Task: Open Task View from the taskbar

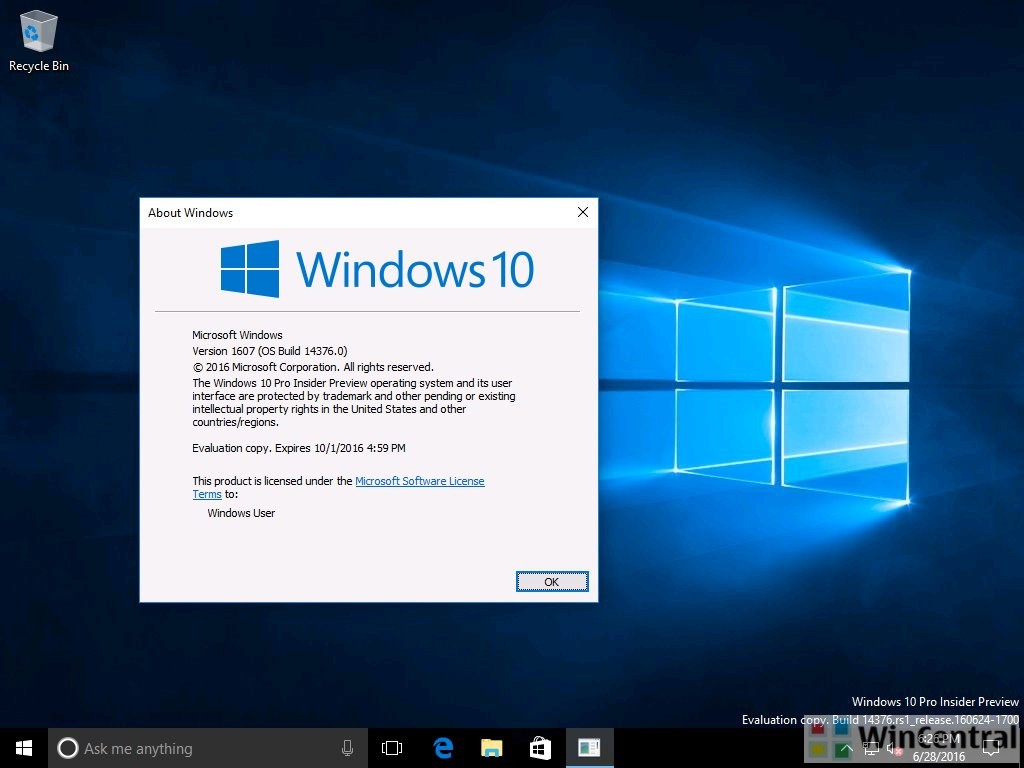Action: click(392, 748)
